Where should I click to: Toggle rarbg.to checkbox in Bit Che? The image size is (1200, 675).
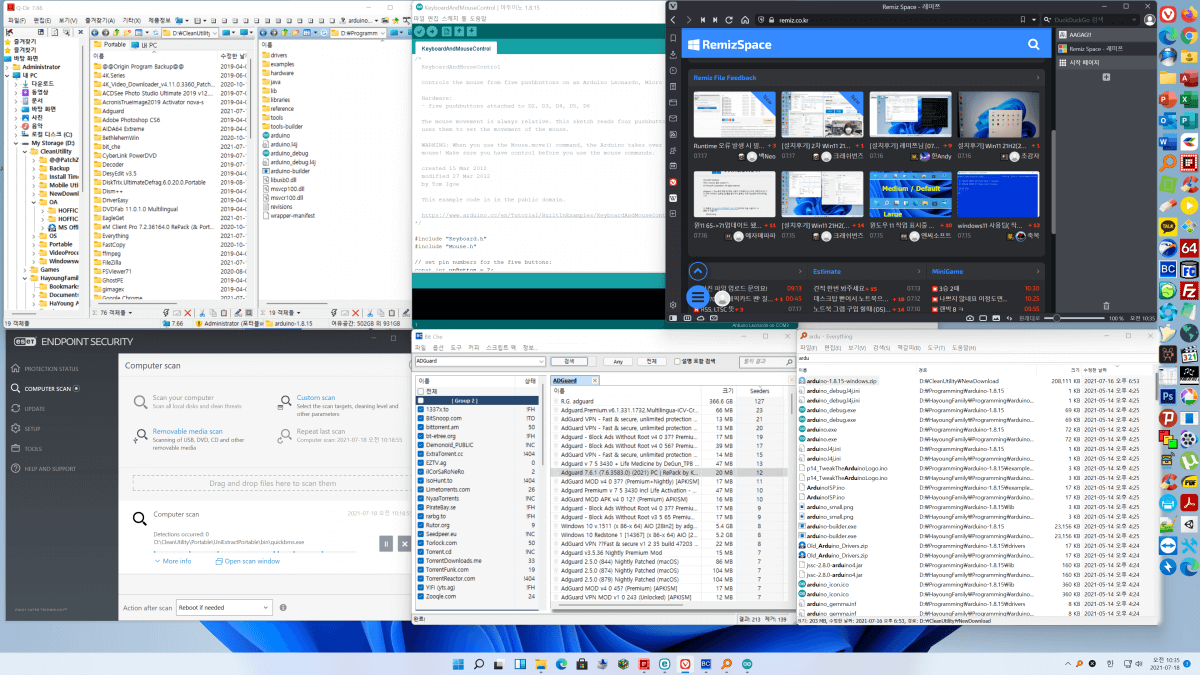421,516
